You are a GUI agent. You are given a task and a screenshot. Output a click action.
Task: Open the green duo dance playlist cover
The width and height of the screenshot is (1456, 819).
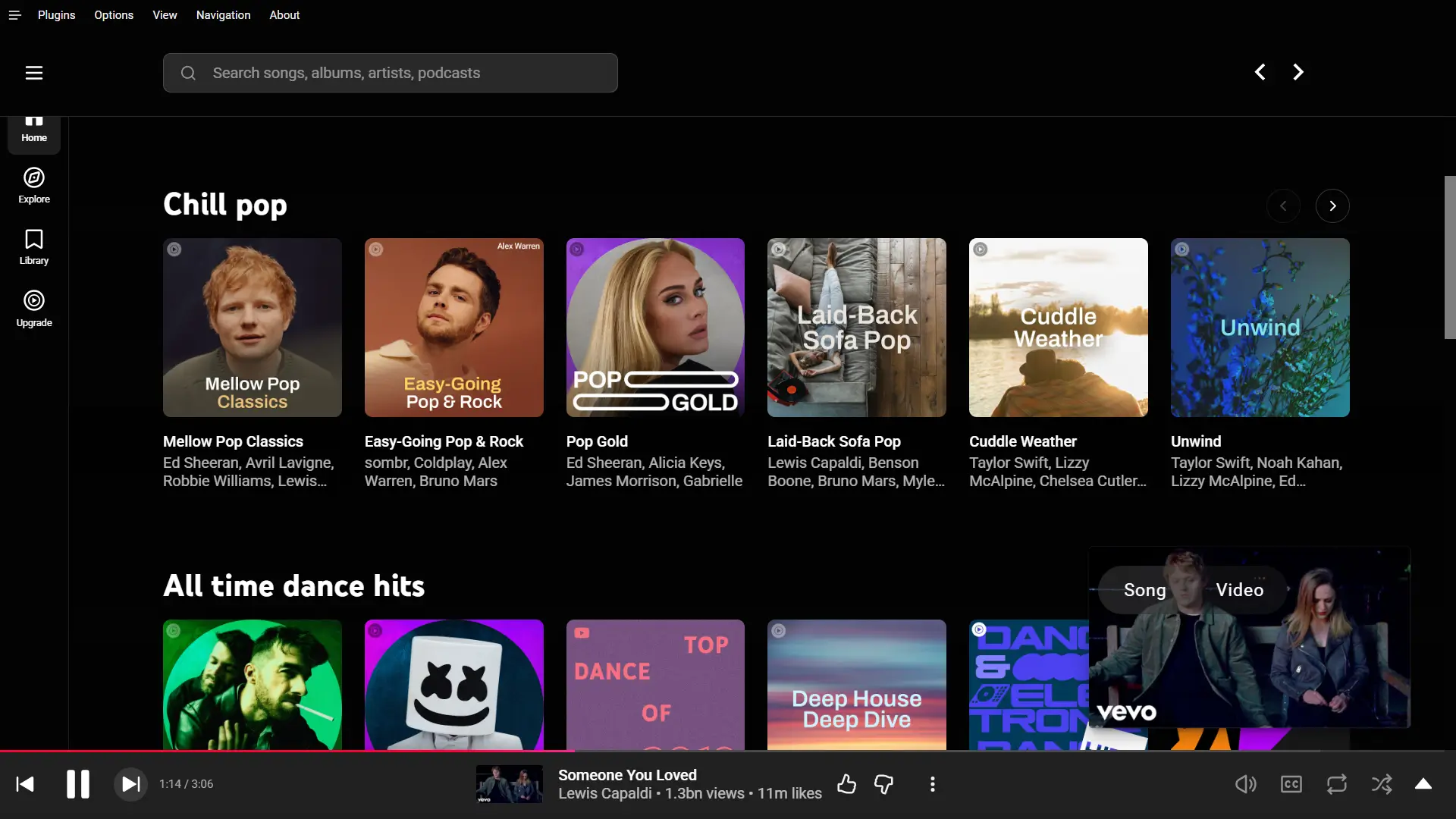[x=253, y=685]
